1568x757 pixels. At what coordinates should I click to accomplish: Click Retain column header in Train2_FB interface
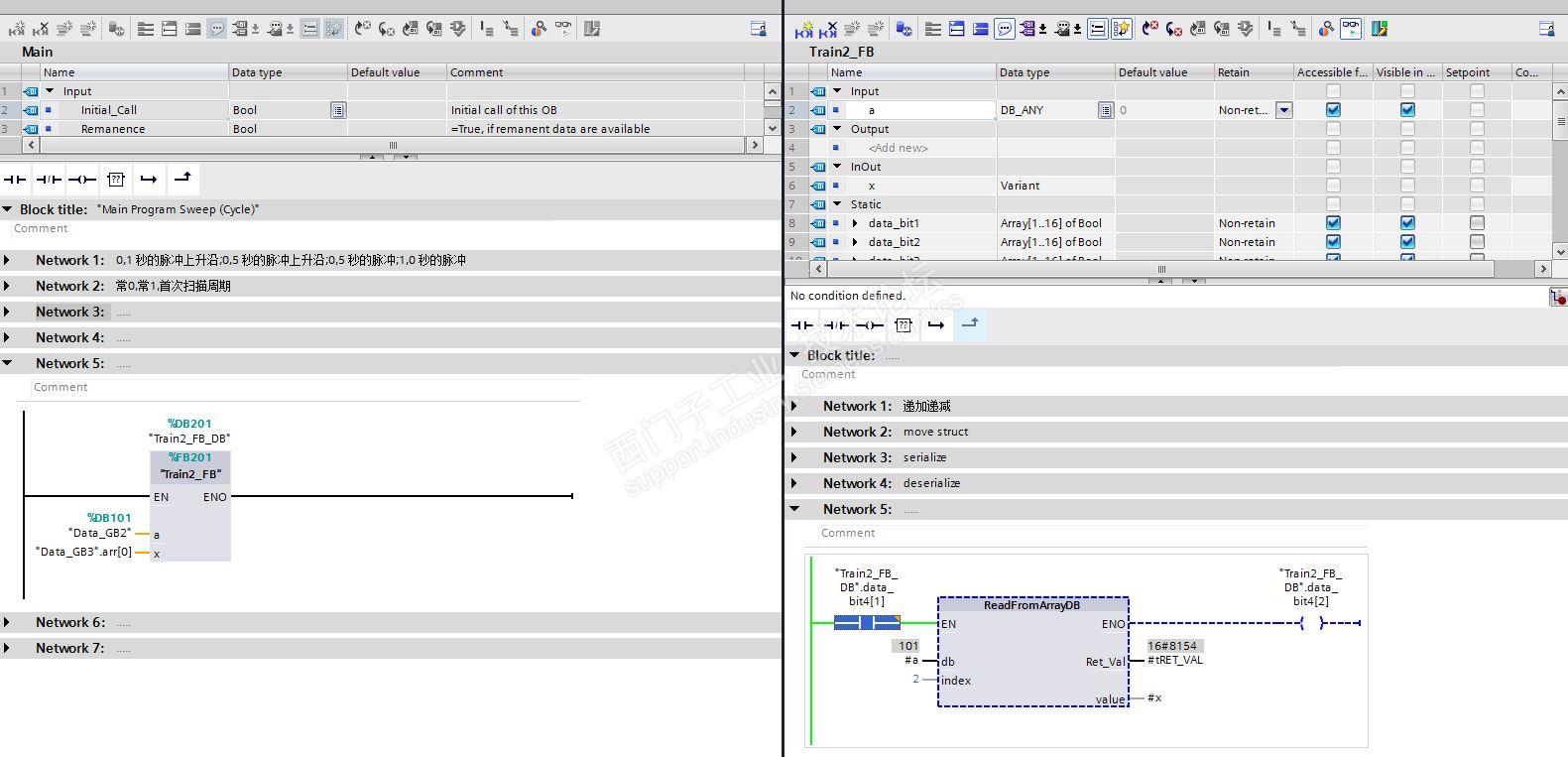point(1254,72)
